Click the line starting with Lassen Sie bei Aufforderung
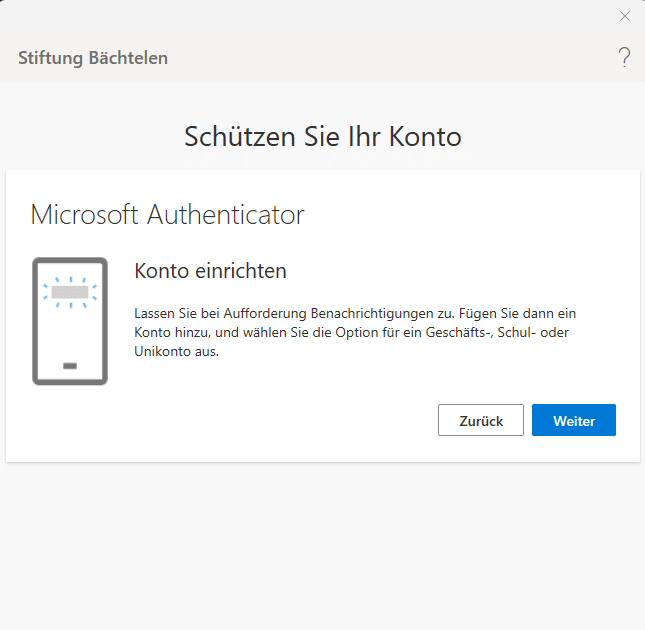Viewport: 645px width, 630px height. 355,313
